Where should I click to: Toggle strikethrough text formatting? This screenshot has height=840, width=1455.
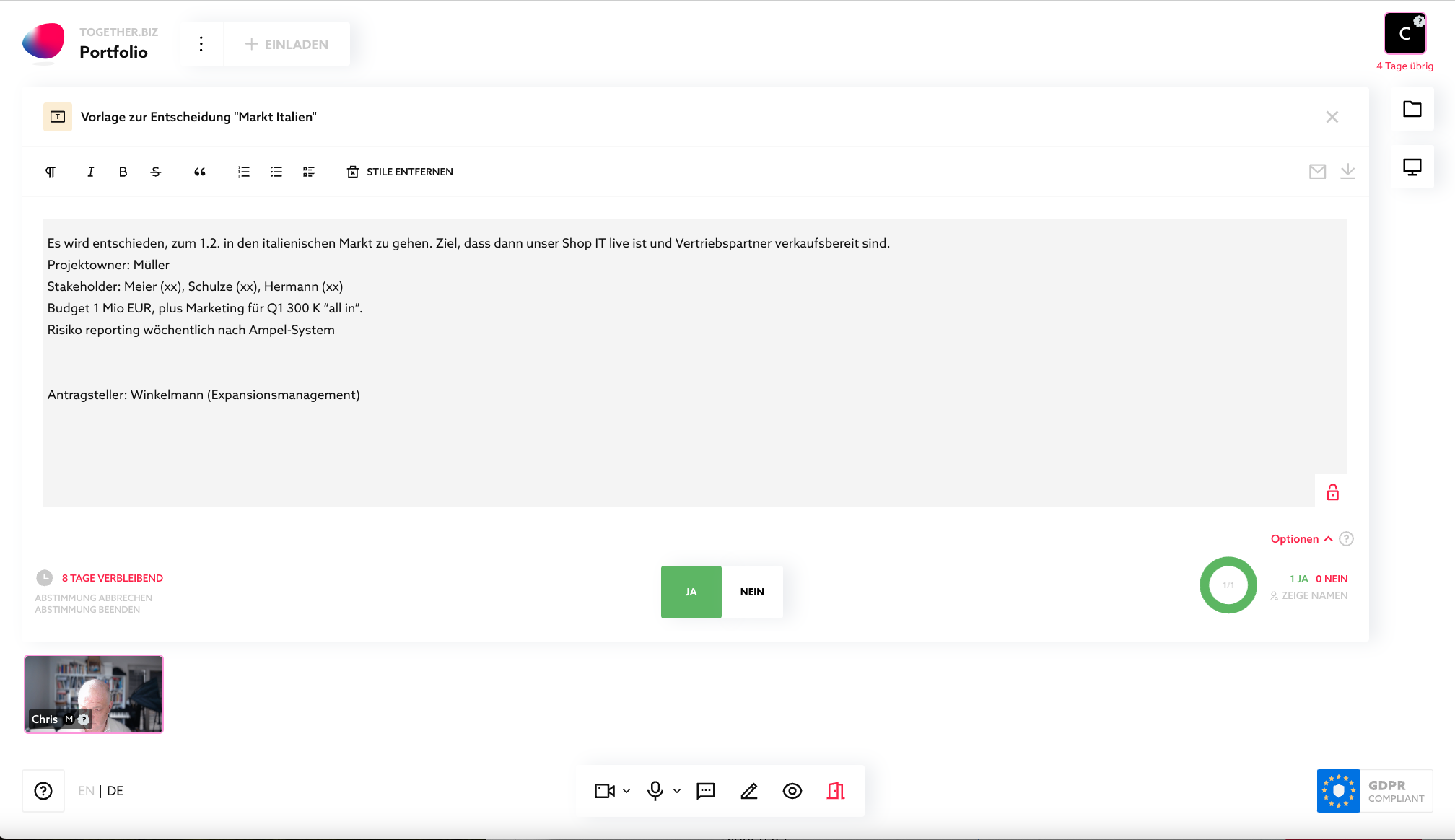point(155,172)
